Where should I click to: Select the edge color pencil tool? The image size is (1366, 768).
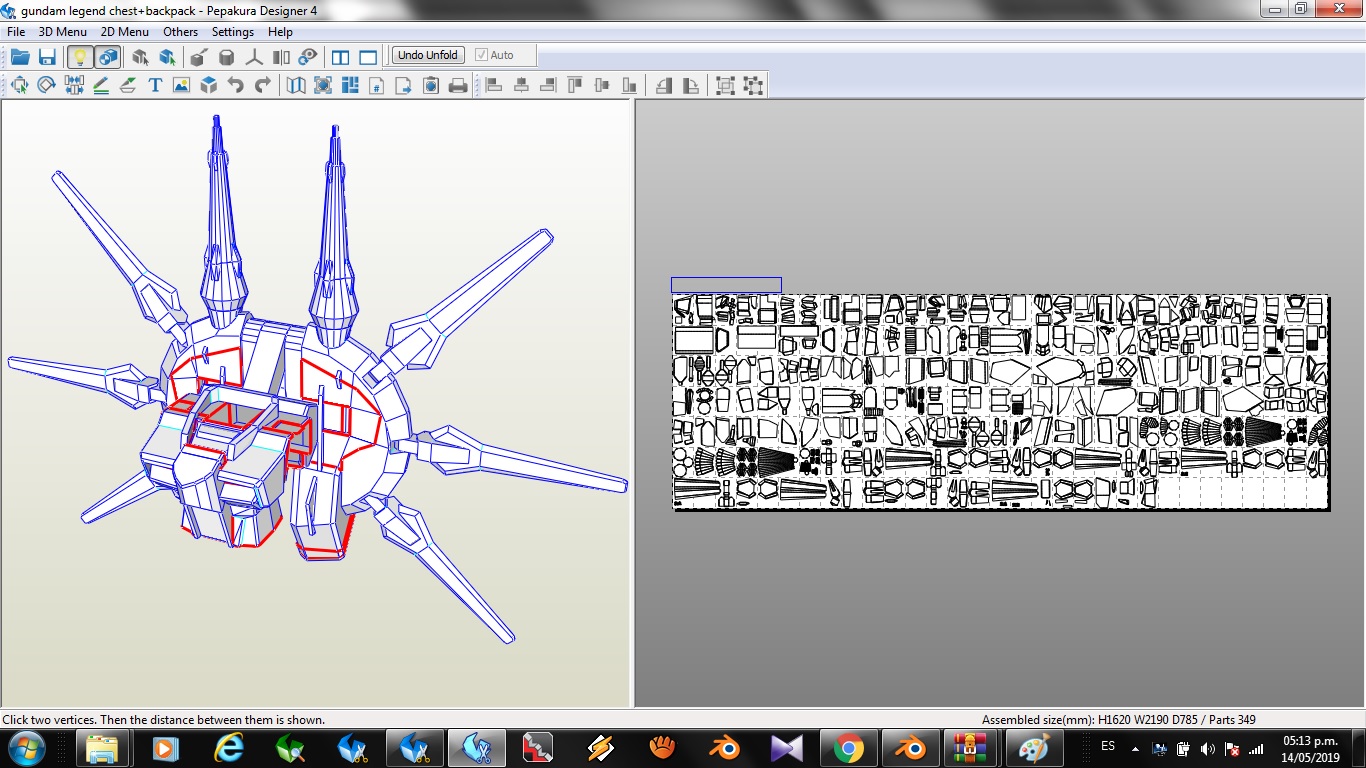[x=101, y=85]
